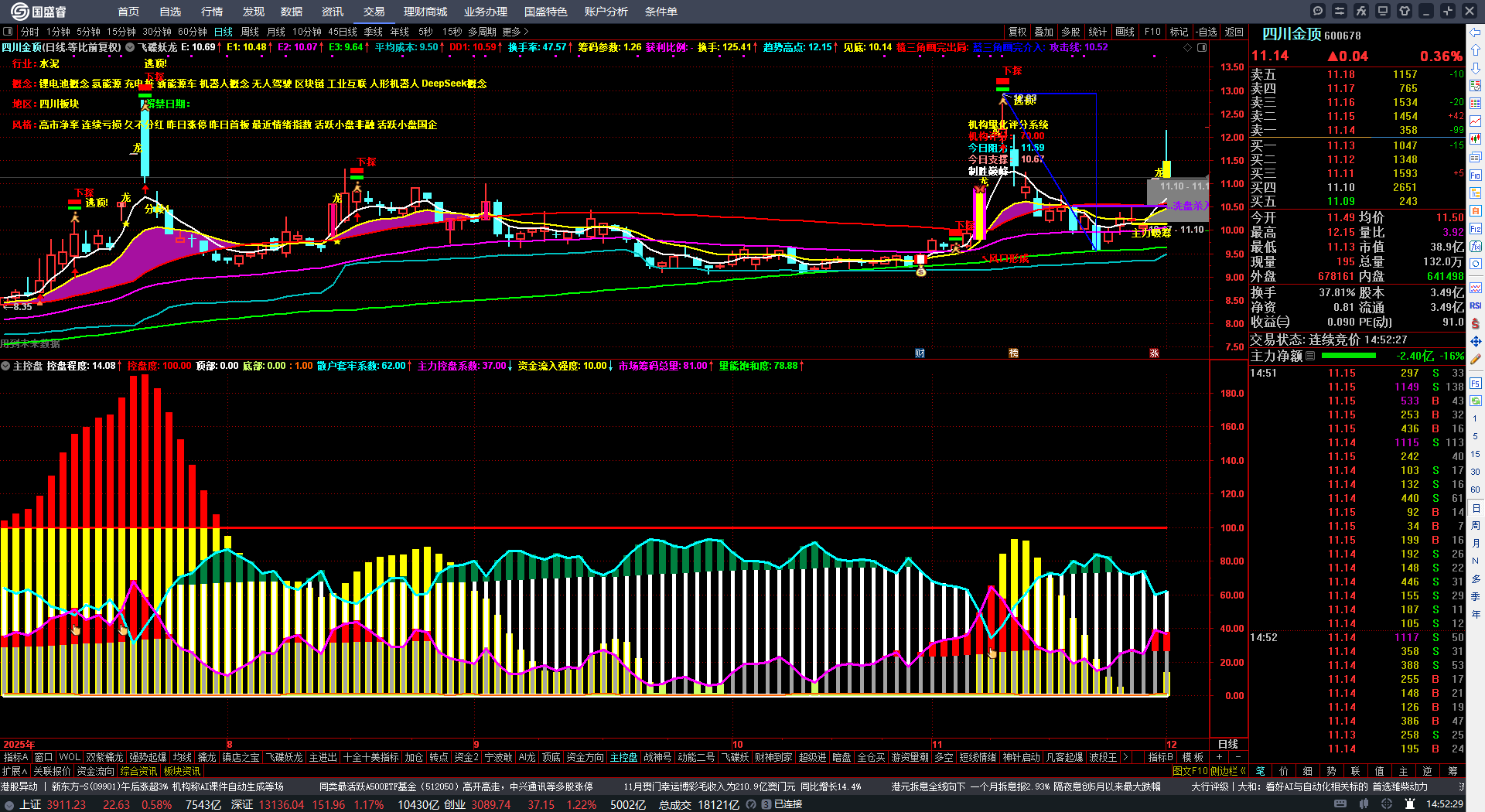Click the minus zoom-out button below chart
This screenshot has height=812, width=1485.
point(1237,757)
